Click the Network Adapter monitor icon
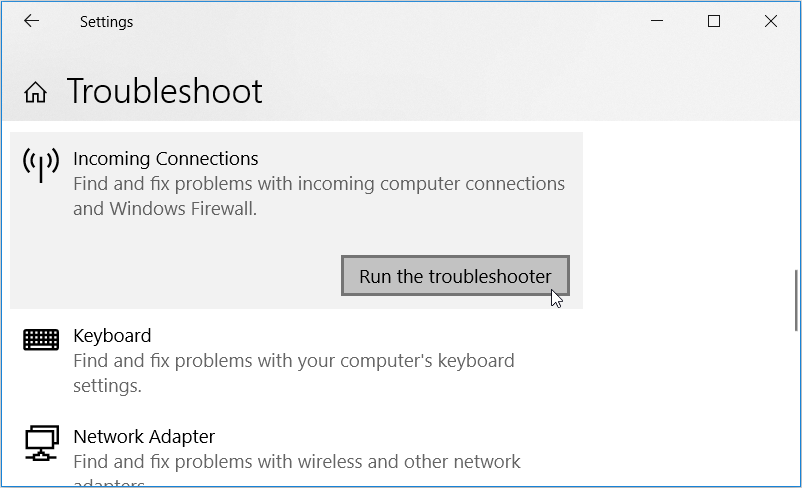 pos(41,441)
